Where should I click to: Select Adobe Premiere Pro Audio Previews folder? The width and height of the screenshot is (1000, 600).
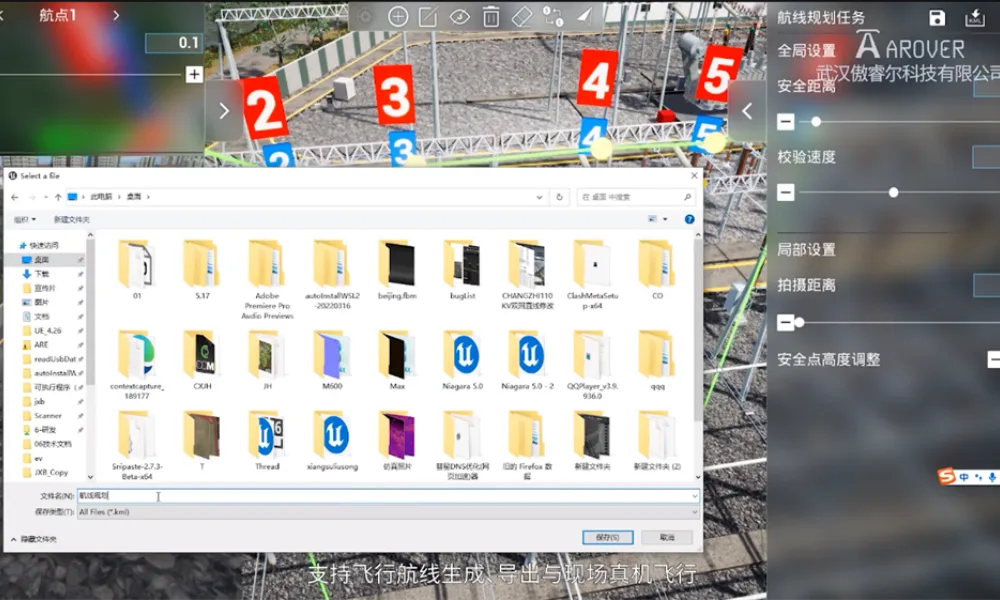pyautogui.click(x=267, y=279)
